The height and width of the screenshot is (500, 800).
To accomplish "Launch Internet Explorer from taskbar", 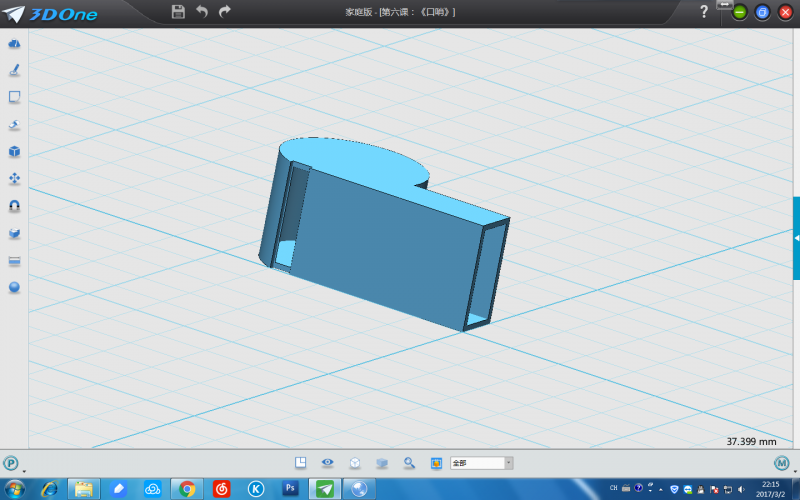I will point(49,489).
